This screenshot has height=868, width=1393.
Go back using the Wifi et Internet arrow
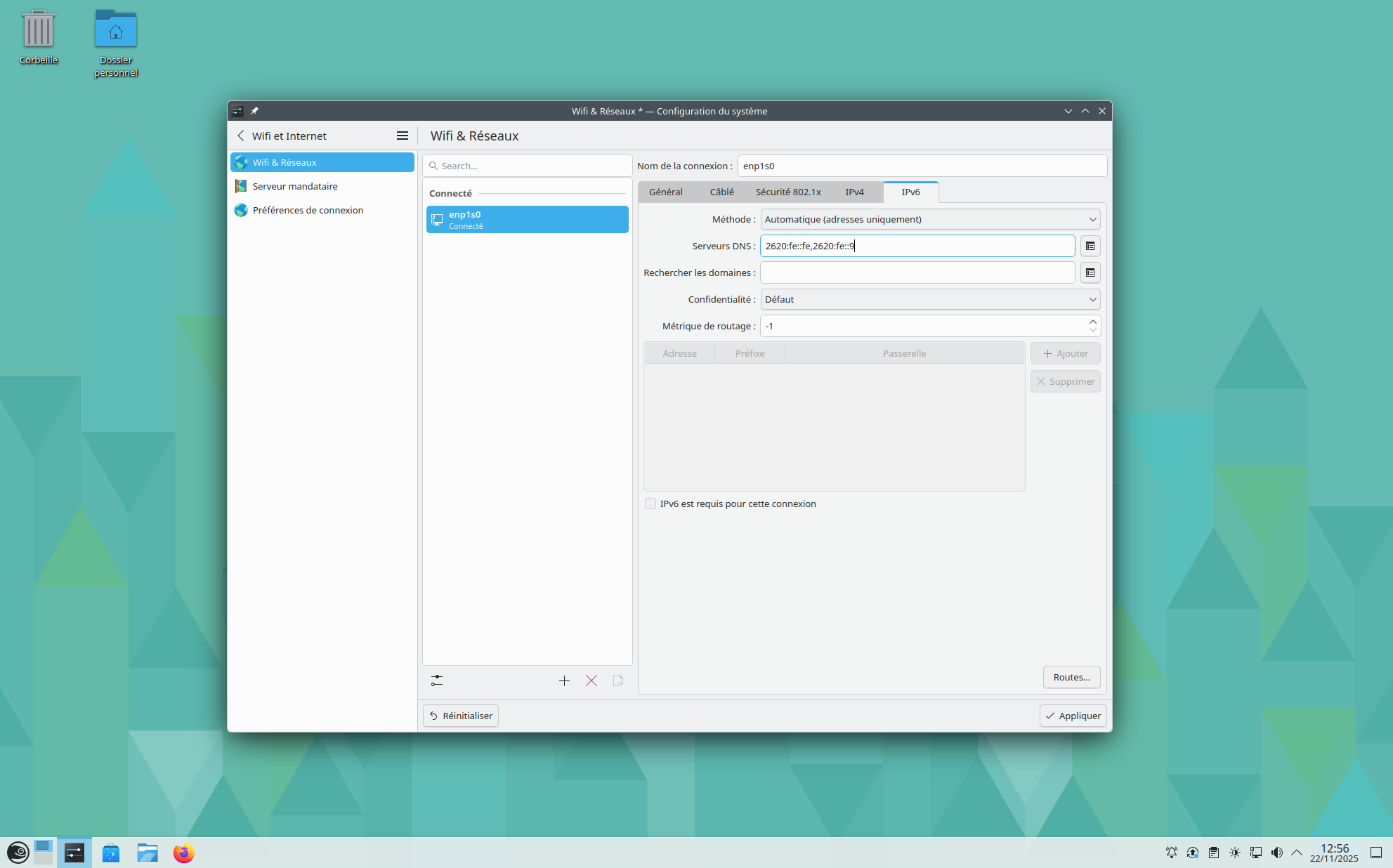coord(241,136)
